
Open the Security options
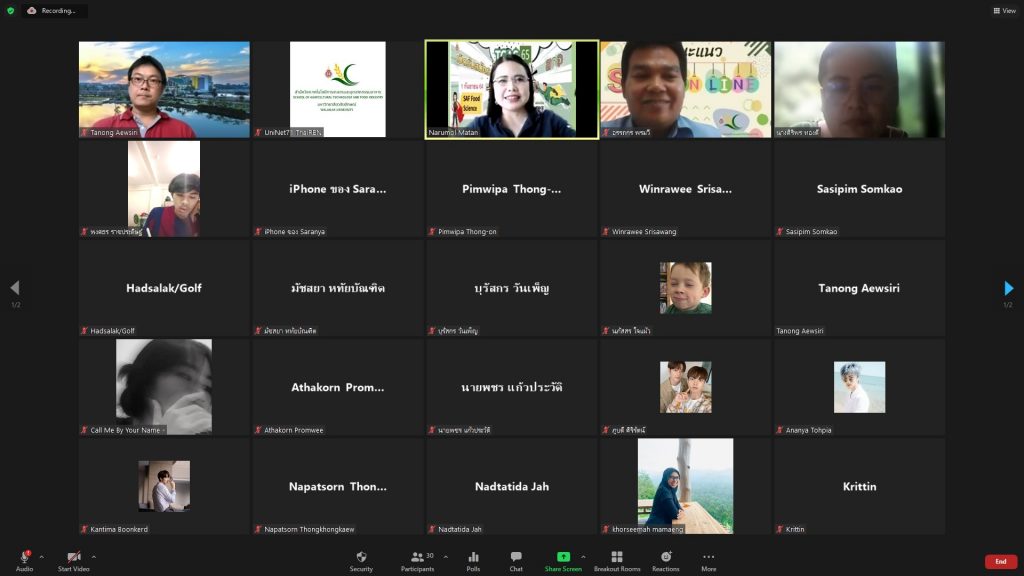(361, 560)
